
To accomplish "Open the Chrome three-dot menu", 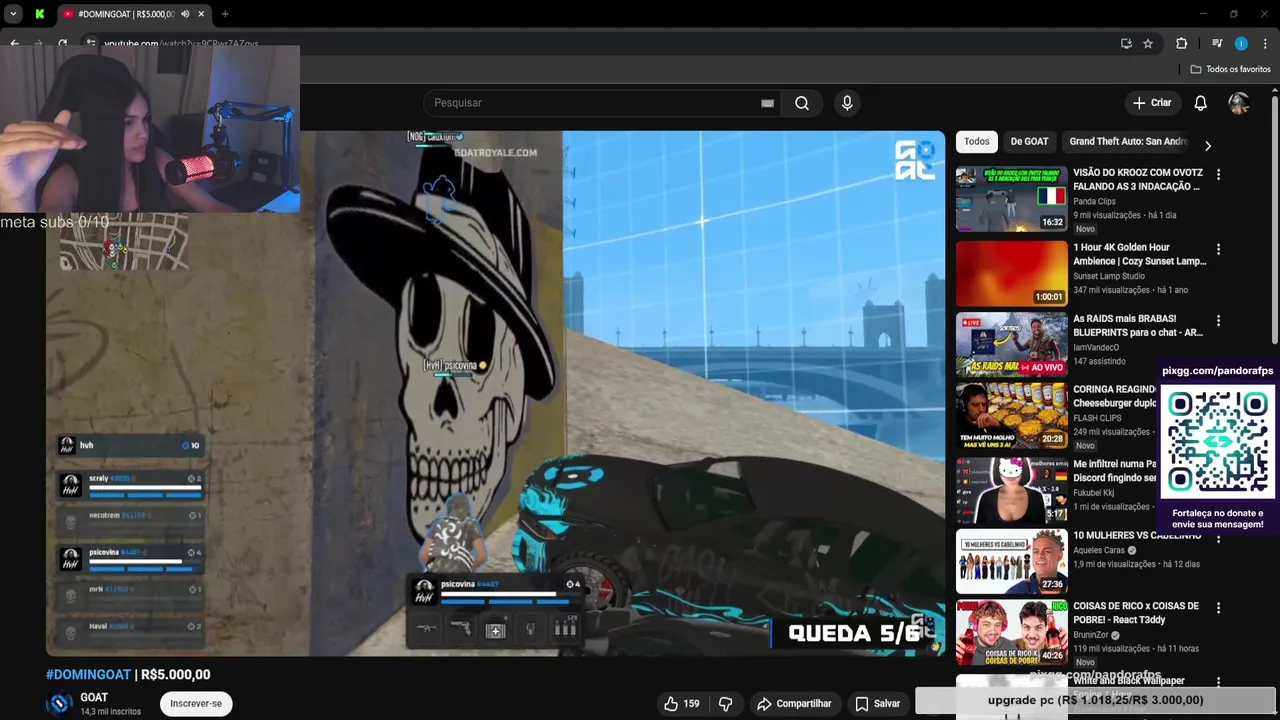I will 1266,43.
